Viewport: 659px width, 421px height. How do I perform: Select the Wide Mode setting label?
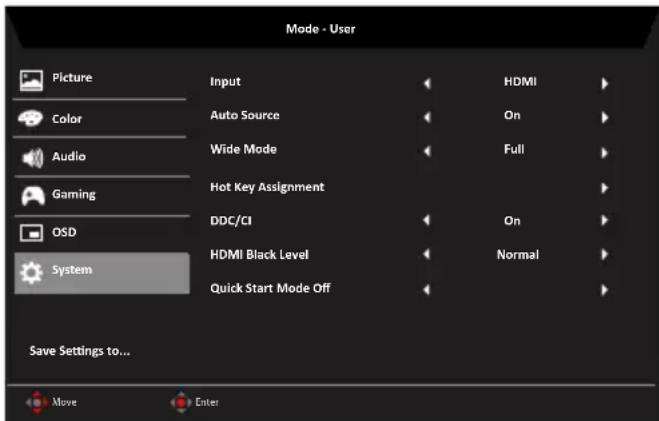click(244, 149)
